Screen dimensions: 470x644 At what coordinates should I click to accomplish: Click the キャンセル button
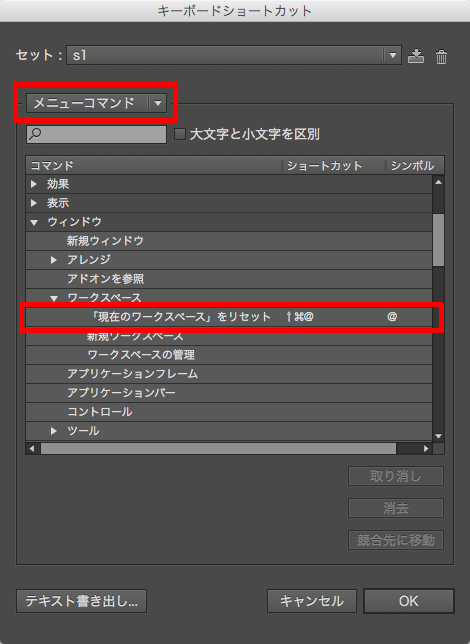tap(311, 601)
